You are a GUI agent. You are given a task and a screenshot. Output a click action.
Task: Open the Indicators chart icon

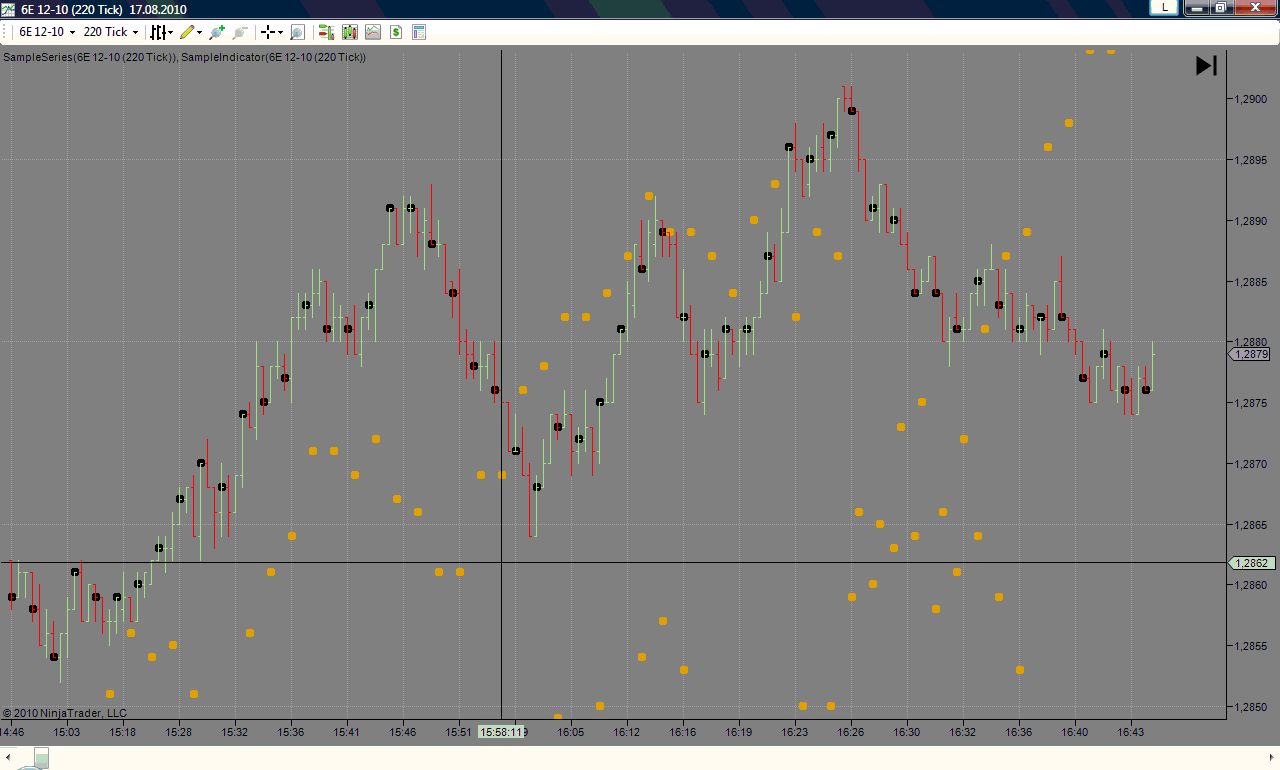pos(373,32)
